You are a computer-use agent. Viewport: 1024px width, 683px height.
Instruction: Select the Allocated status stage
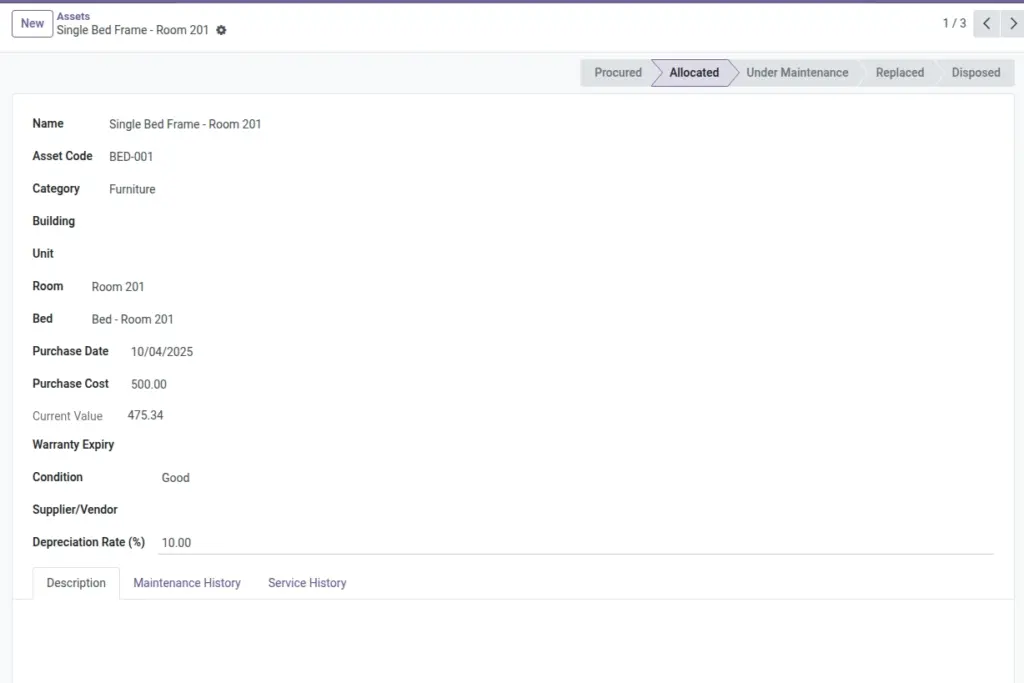(694, 72)
